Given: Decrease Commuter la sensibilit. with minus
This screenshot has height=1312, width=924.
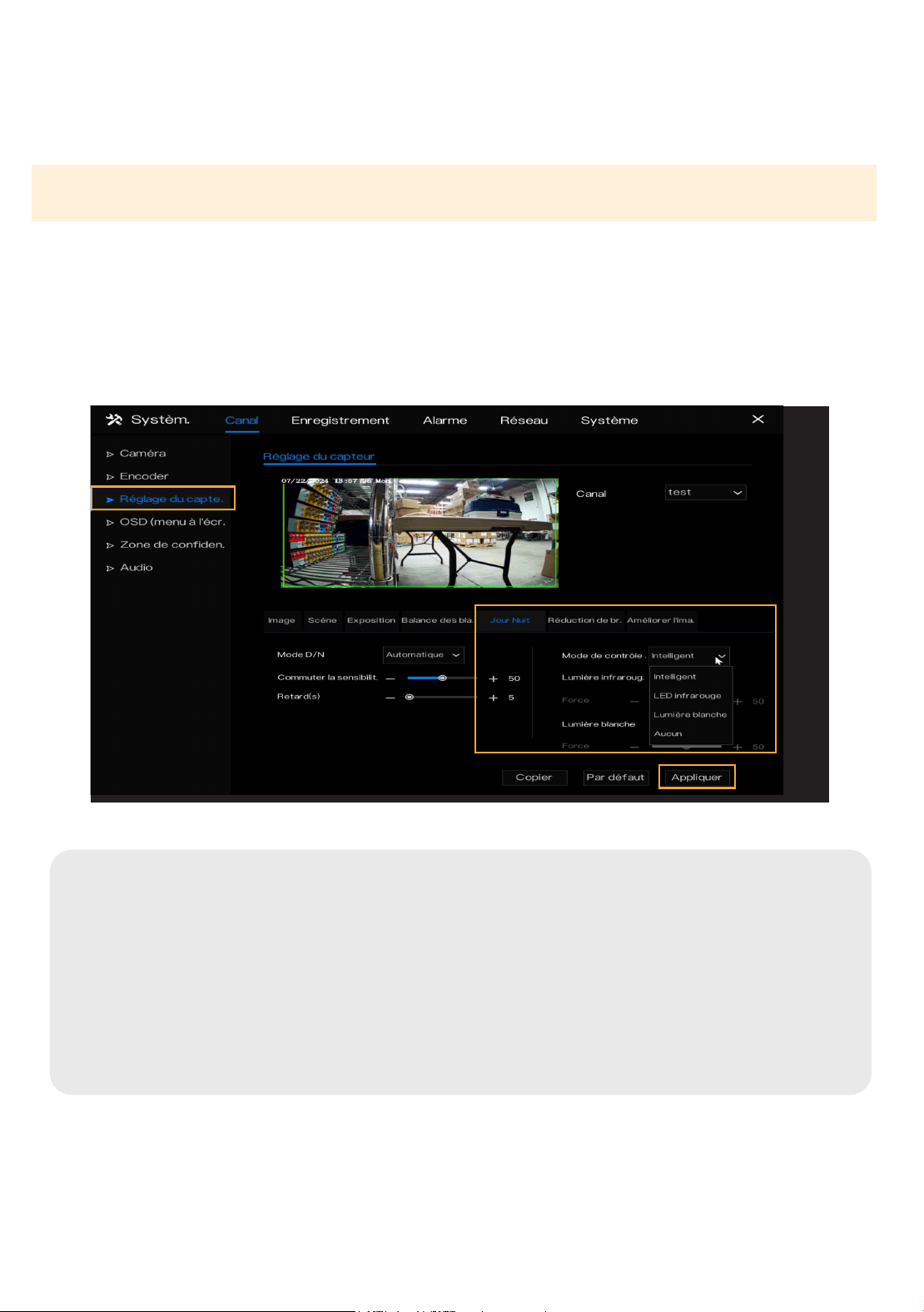Looking at the screenshot, I should (390, 678).
